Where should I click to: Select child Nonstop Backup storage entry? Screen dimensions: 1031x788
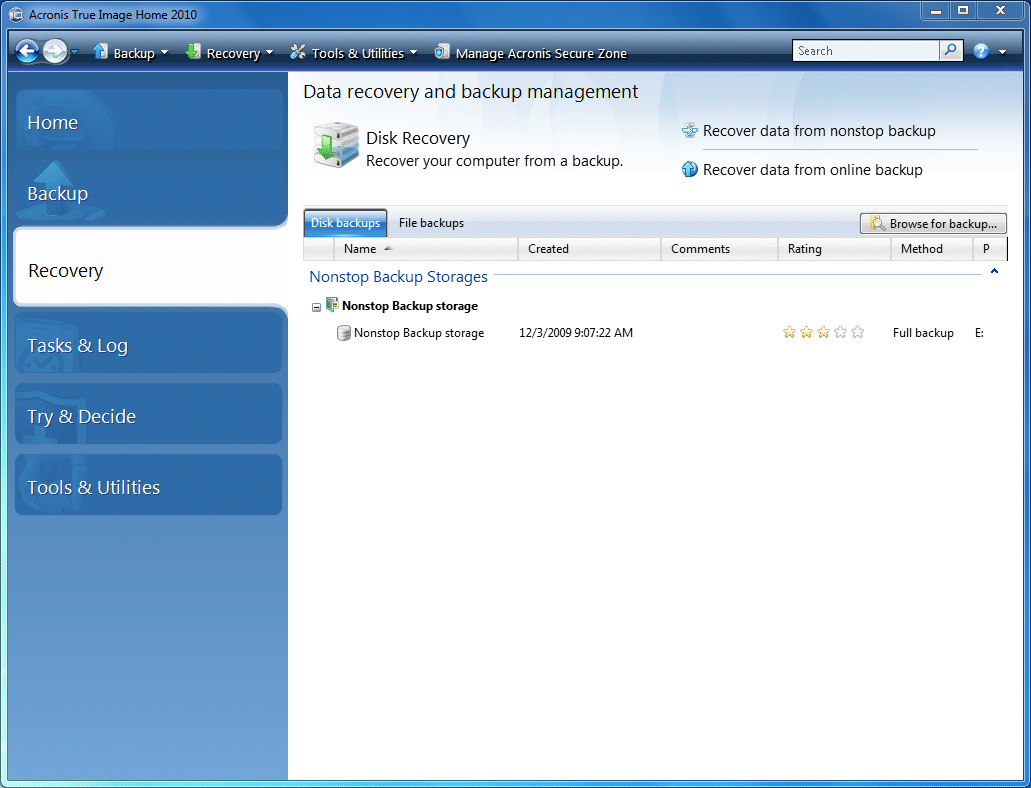[419, 333]
